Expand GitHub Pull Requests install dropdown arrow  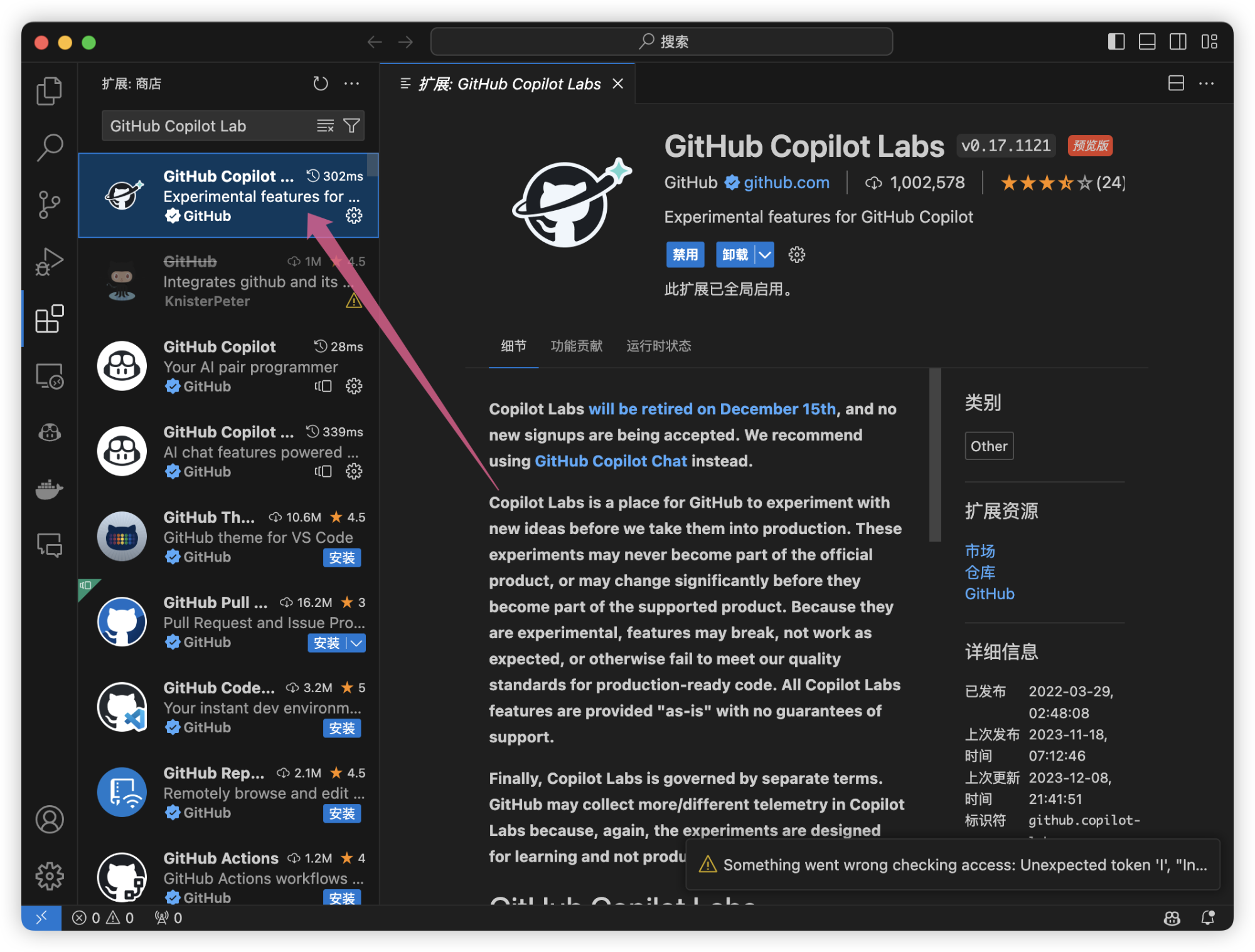point(357,643)
